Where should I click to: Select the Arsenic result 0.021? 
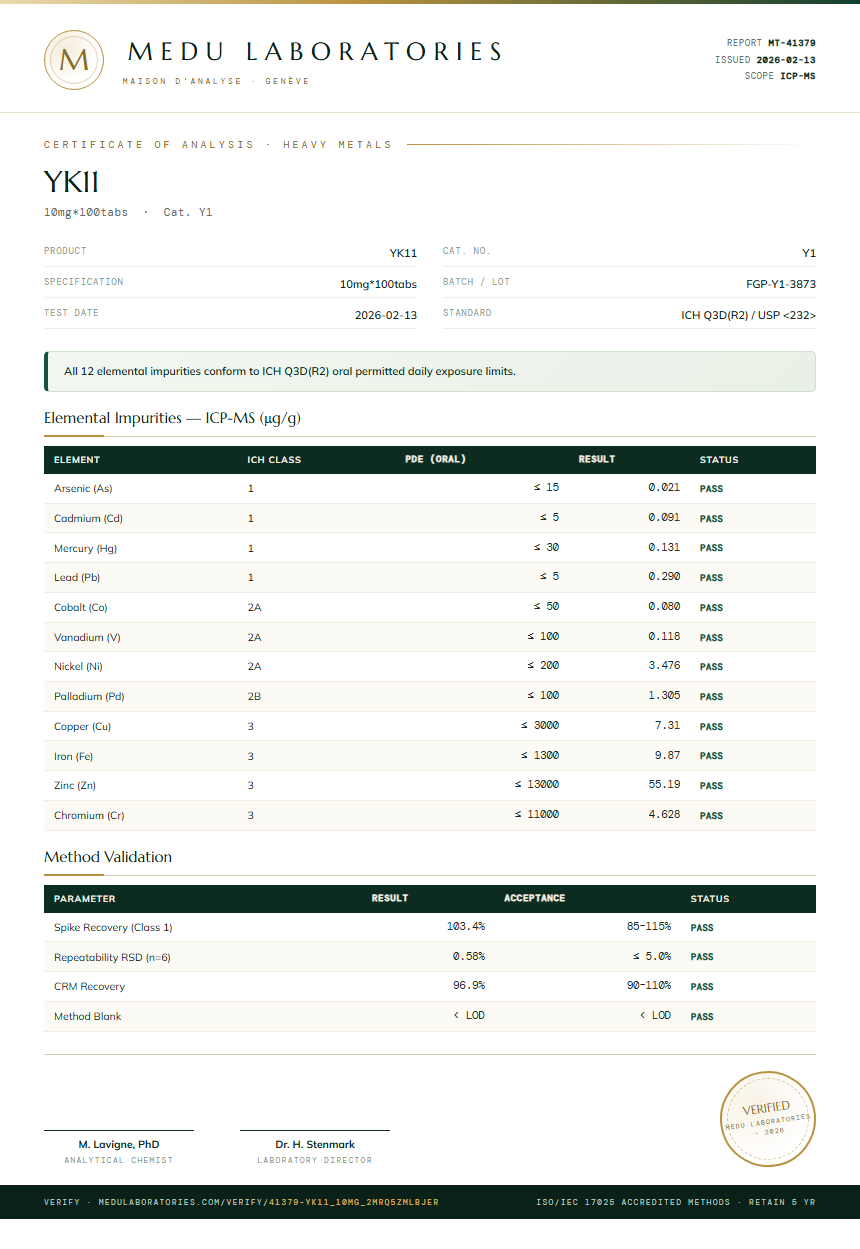tap(664, 488)
